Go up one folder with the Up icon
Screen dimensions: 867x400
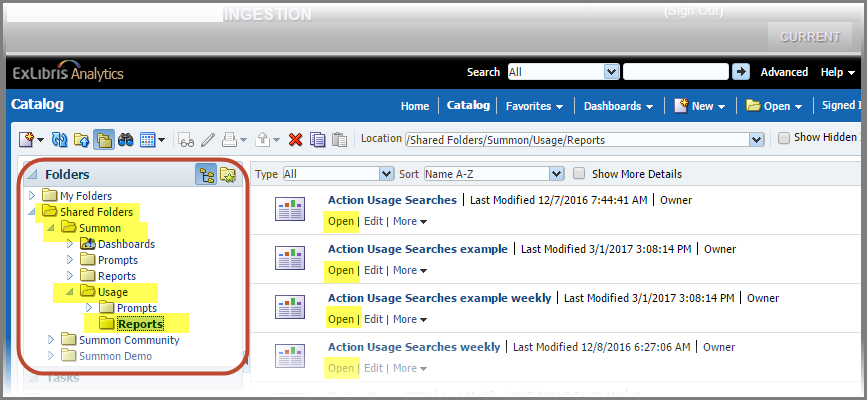(x=81, y=139)
